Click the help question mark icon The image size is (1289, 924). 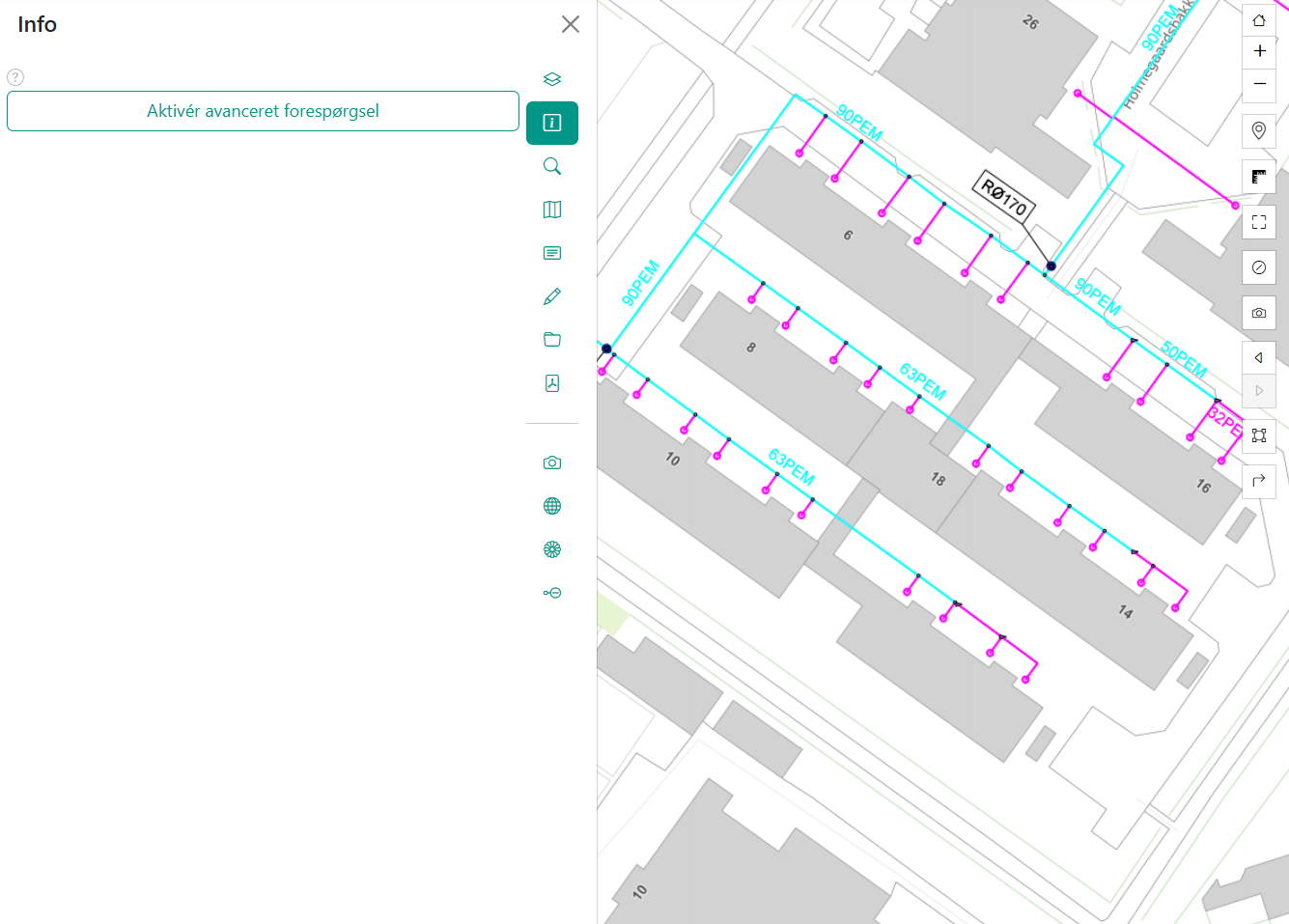[15, 77]
